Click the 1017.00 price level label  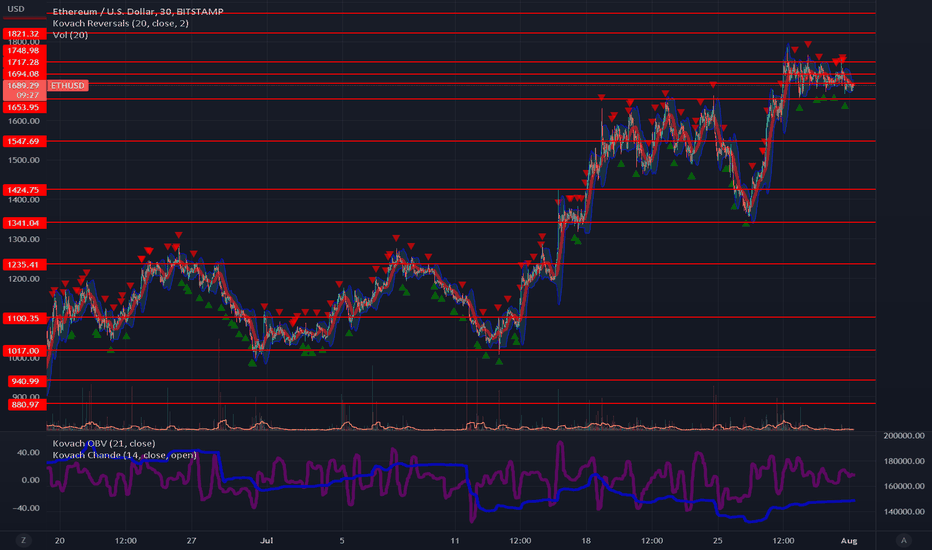(24, 351)
